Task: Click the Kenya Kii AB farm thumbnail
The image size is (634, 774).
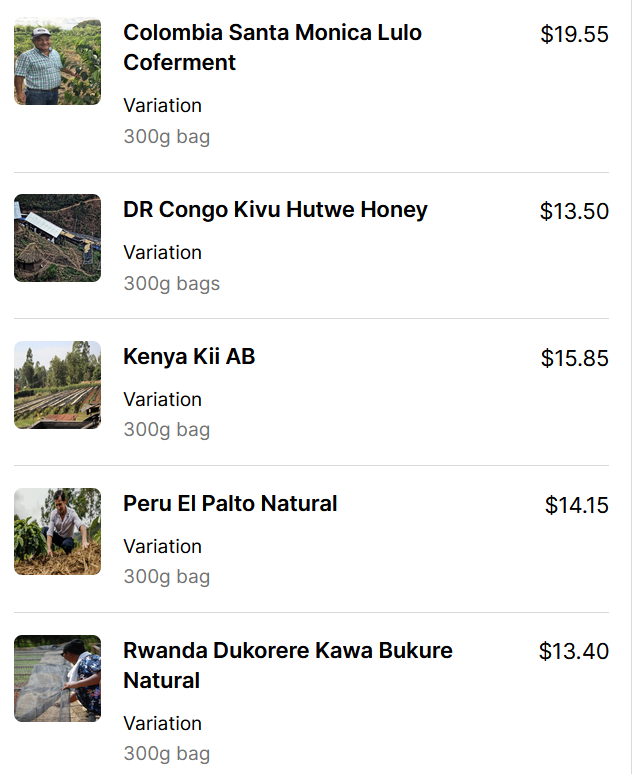Action: tap(57, 385)
